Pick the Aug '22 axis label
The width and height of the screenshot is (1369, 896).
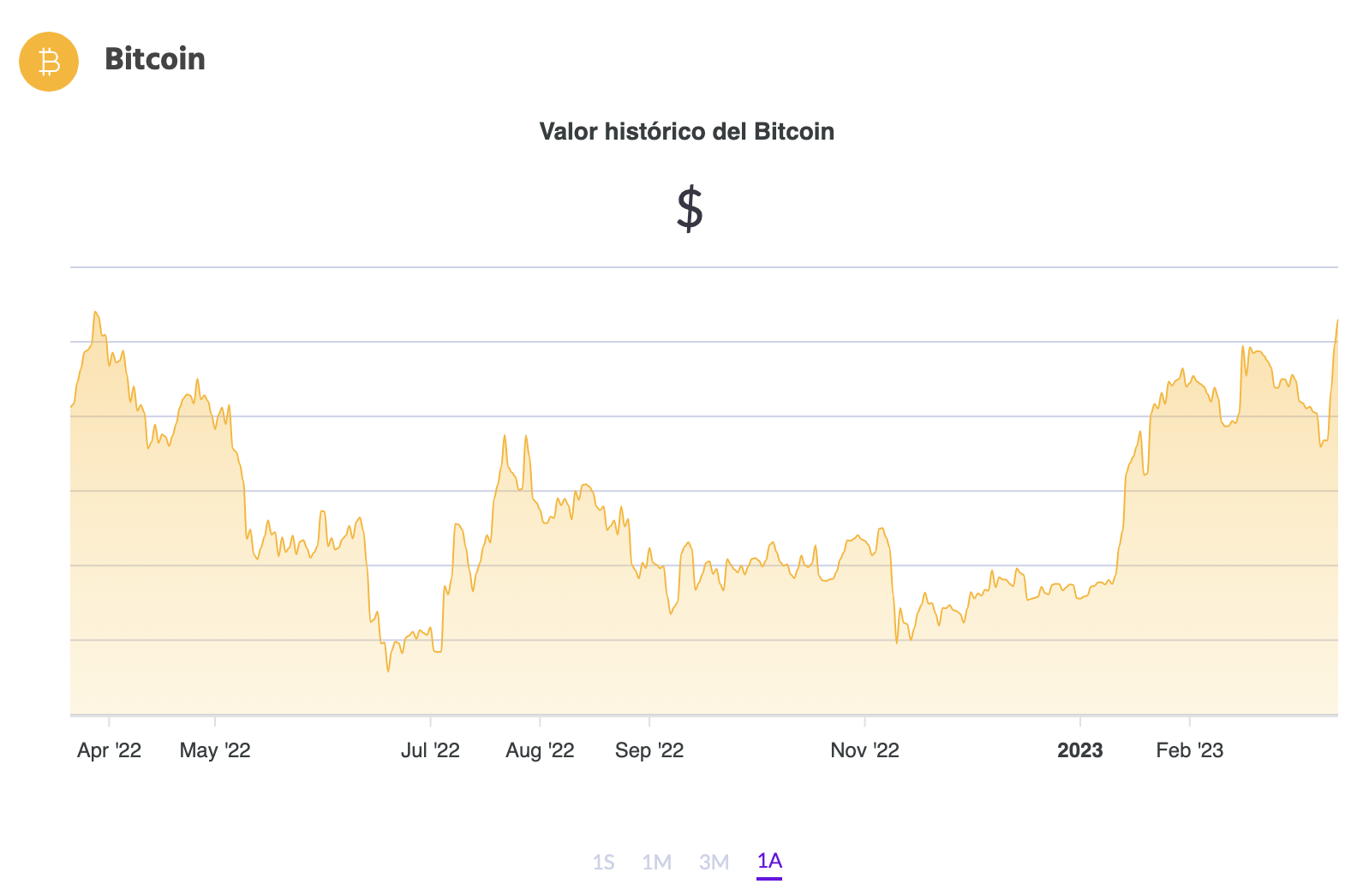(540, 750)
